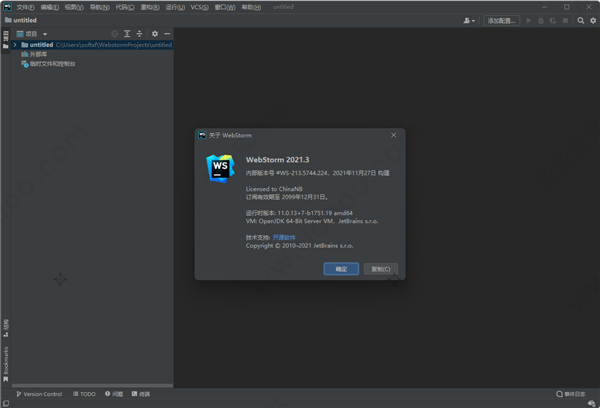The image size is (600, 408).
Task: Open Project panel options gear
Action: click(155, 34)
